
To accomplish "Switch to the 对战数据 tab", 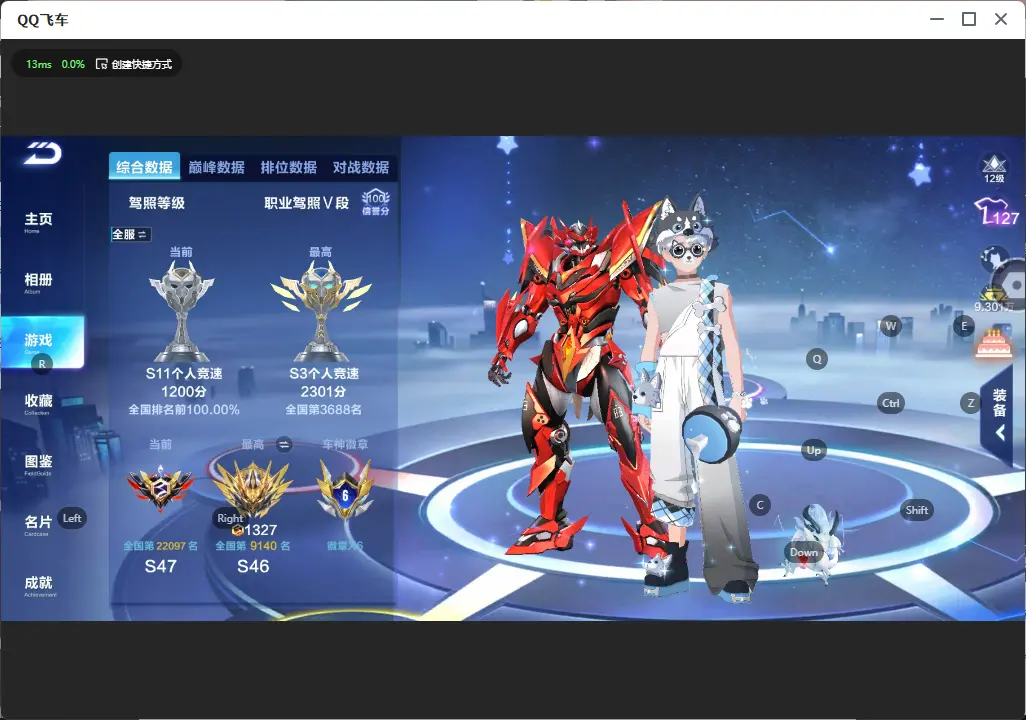I will click(361, 167).
